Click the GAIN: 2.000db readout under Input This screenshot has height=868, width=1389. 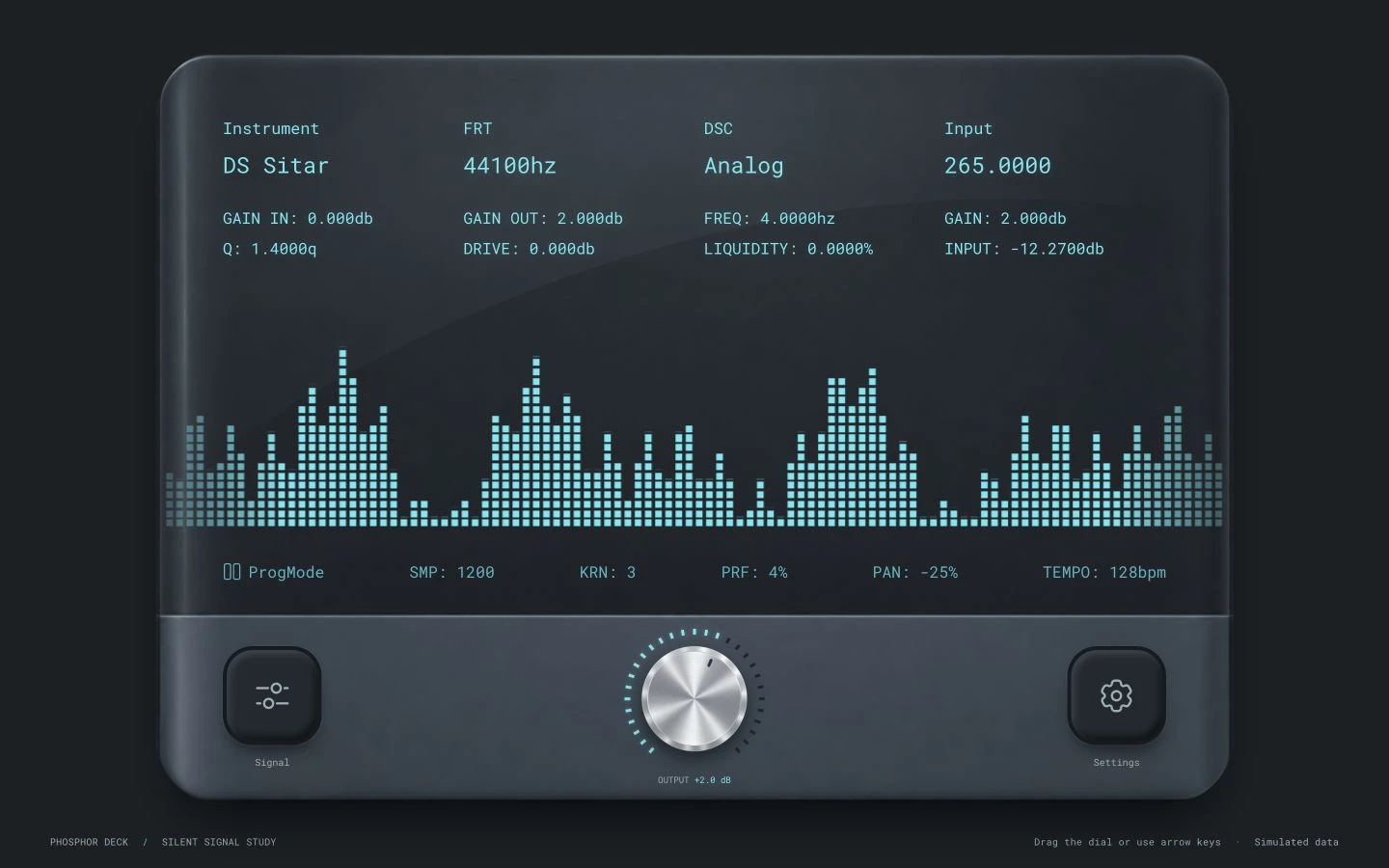point(1005,219)
